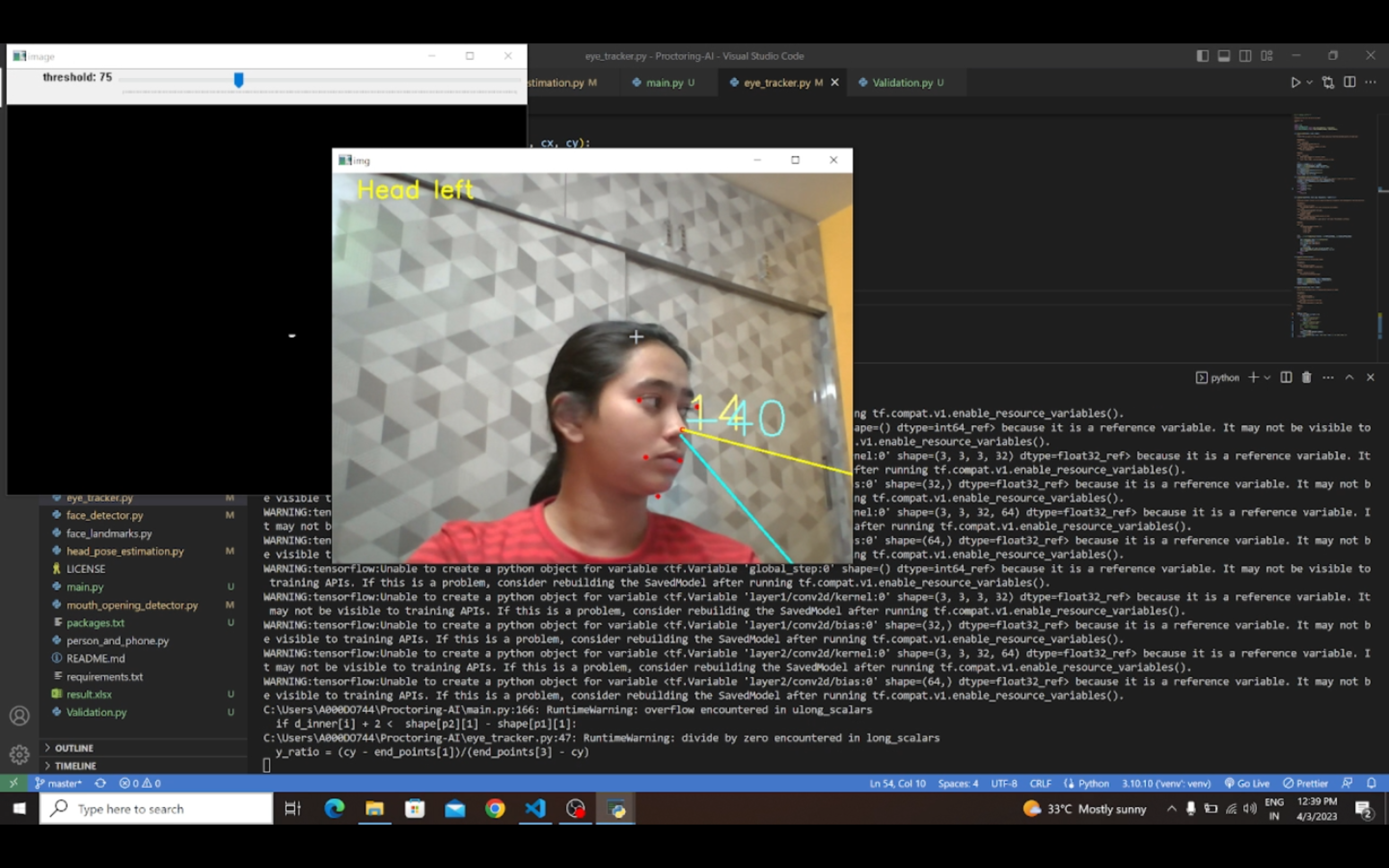Viewport: 1389px width, 868px height.
Task: Open the feedback icon in status bar
Action: tap(1347, 783)
